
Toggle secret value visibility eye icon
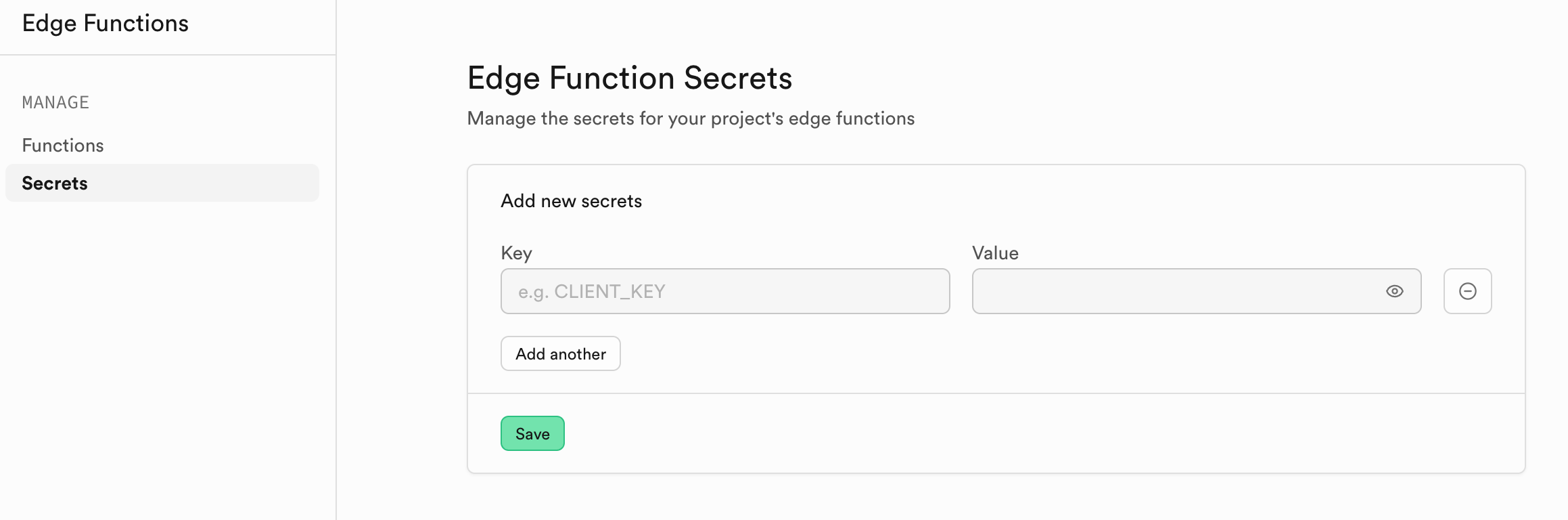point(1394,291)
